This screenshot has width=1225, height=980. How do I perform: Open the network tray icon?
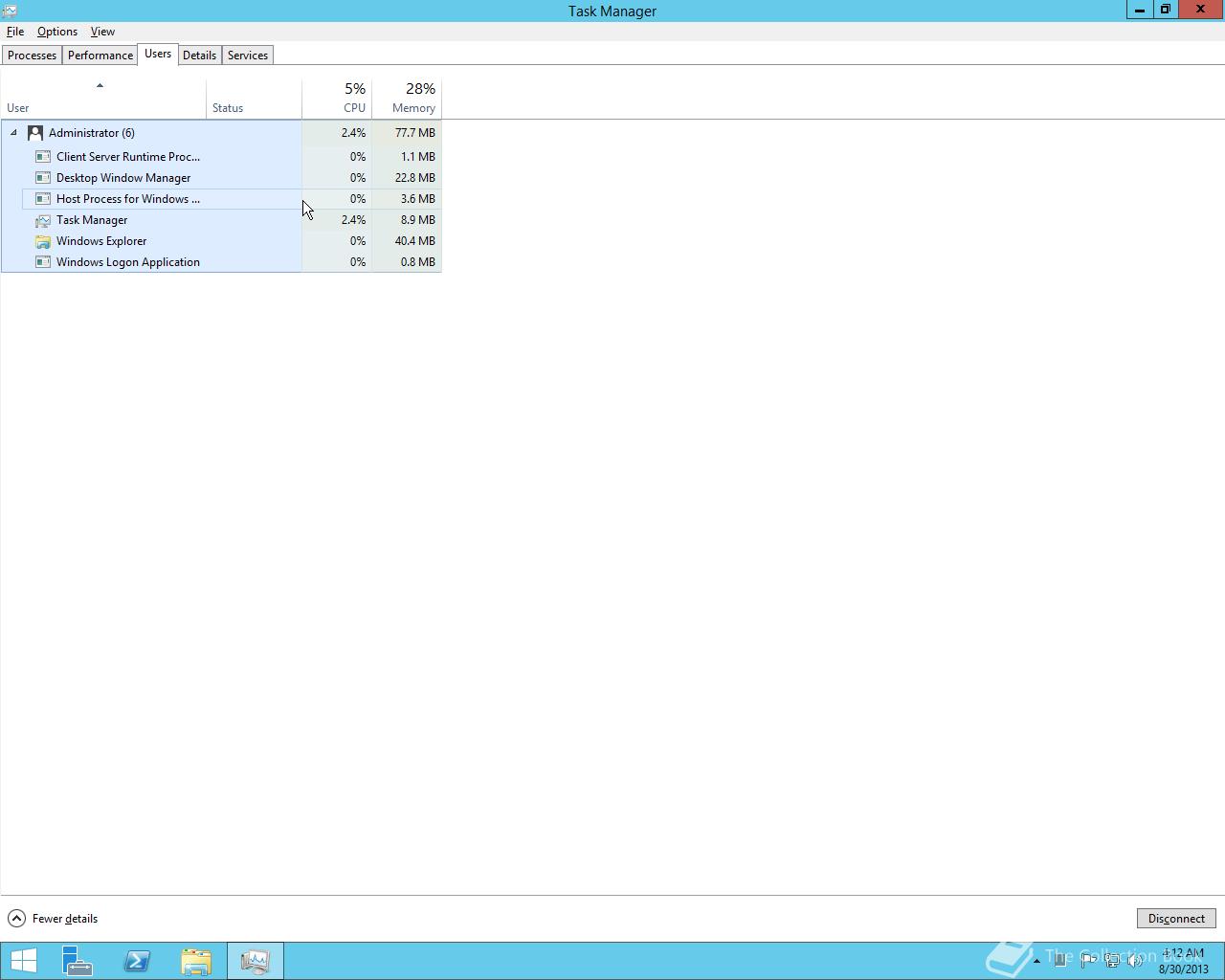tap(1112, 960)
